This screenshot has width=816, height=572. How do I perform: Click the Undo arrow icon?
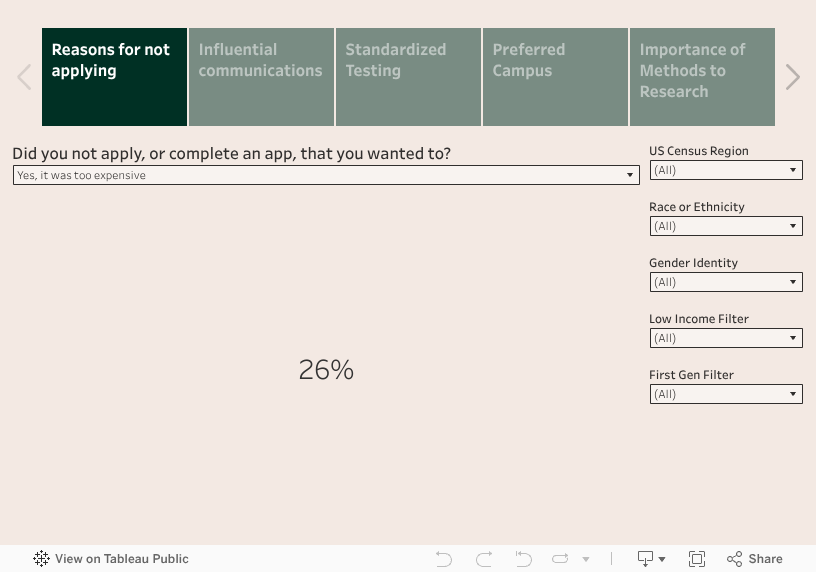pos(444,559)
